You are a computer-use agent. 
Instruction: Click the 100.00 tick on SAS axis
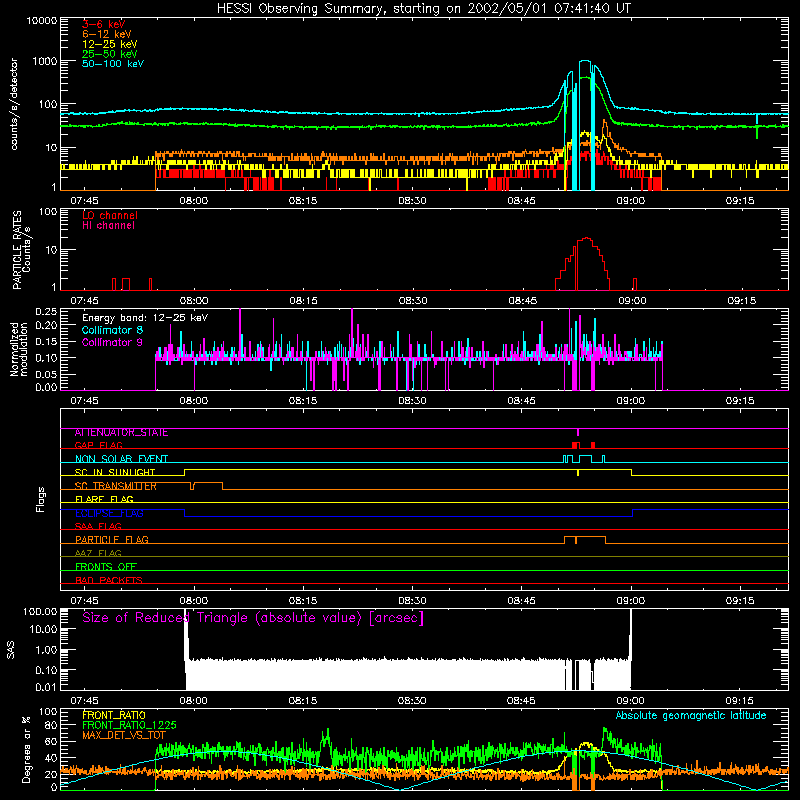pos(40,612)
